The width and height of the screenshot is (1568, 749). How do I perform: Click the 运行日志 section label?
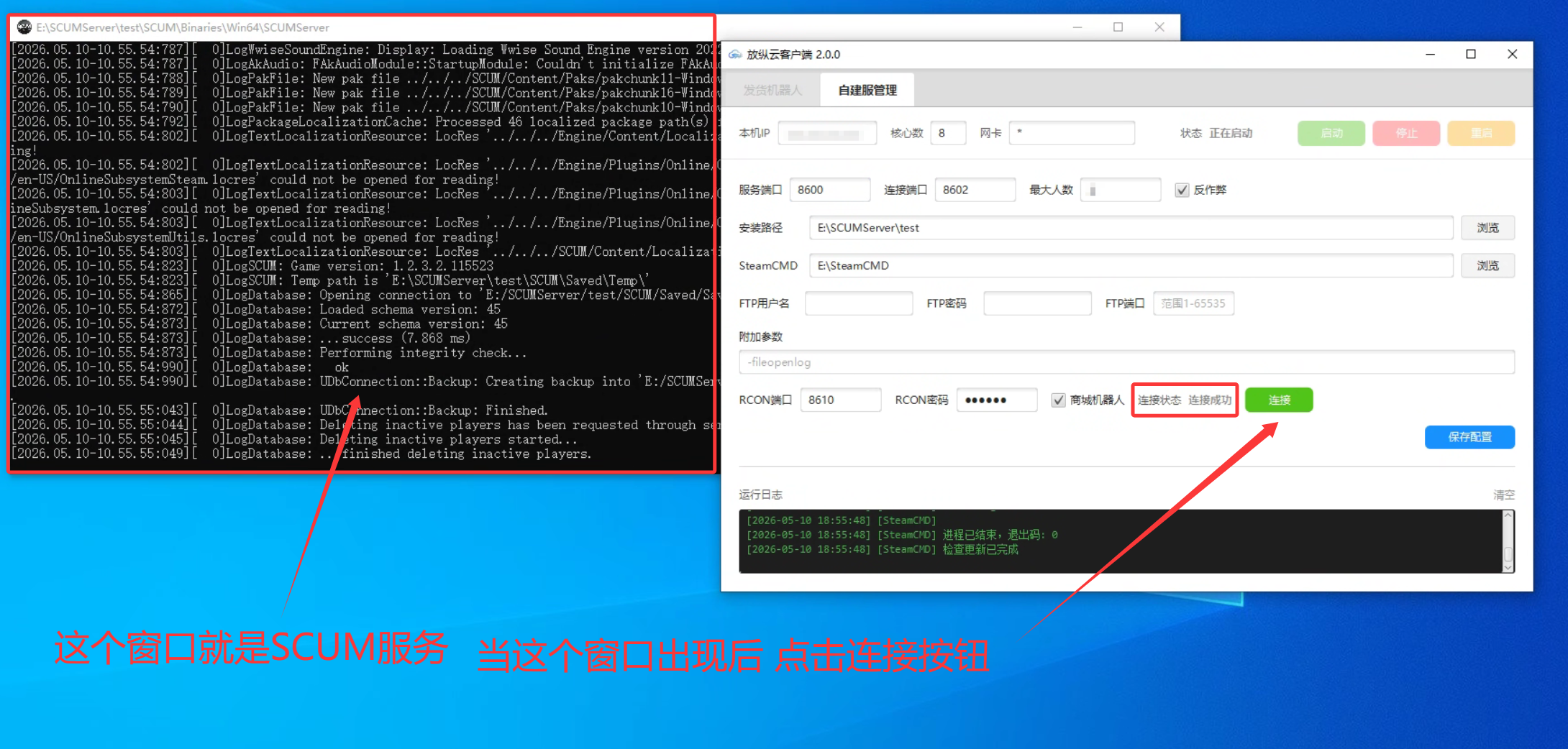760,495
